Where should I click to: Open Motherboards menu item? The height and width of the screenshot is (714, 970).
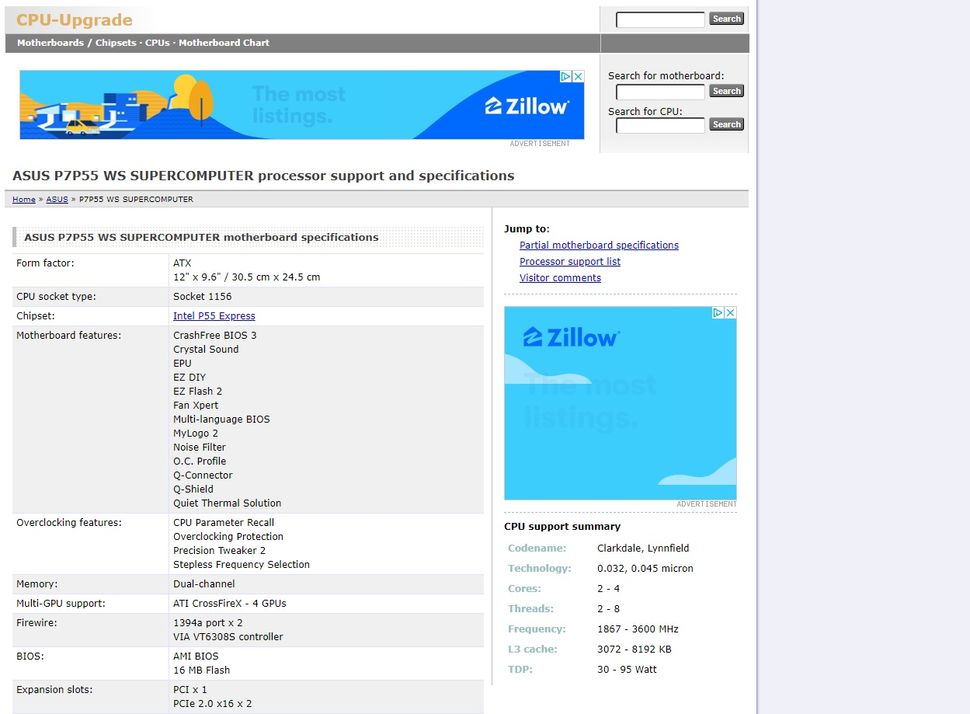click(50, 43)
